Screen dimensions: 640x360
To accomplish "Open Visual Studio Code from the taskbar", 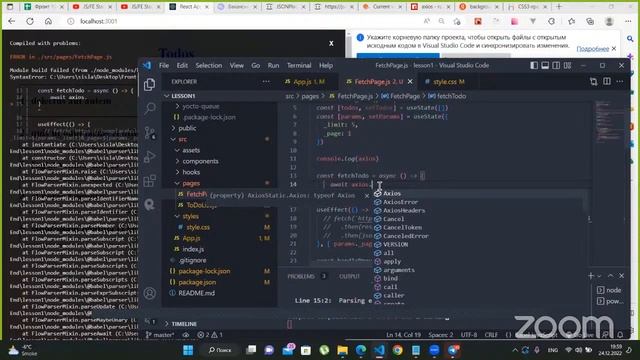I will (379, 350).
